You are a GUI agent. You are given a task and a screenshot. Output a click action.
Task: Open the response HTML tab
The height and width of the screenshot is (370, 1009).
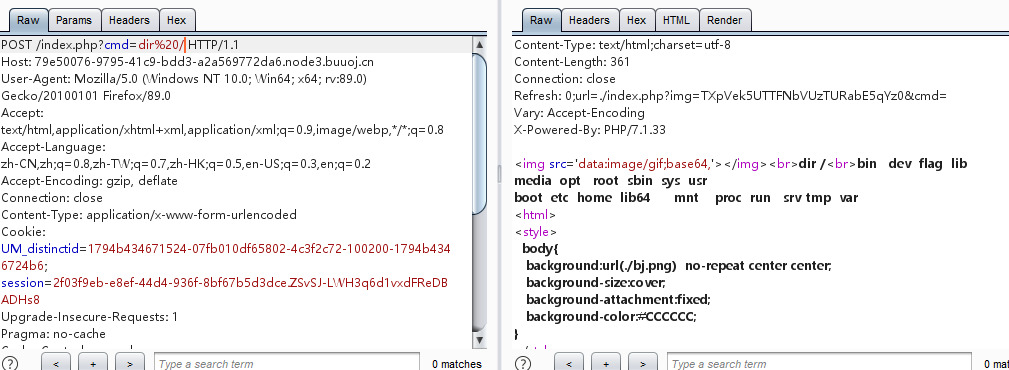676,20
